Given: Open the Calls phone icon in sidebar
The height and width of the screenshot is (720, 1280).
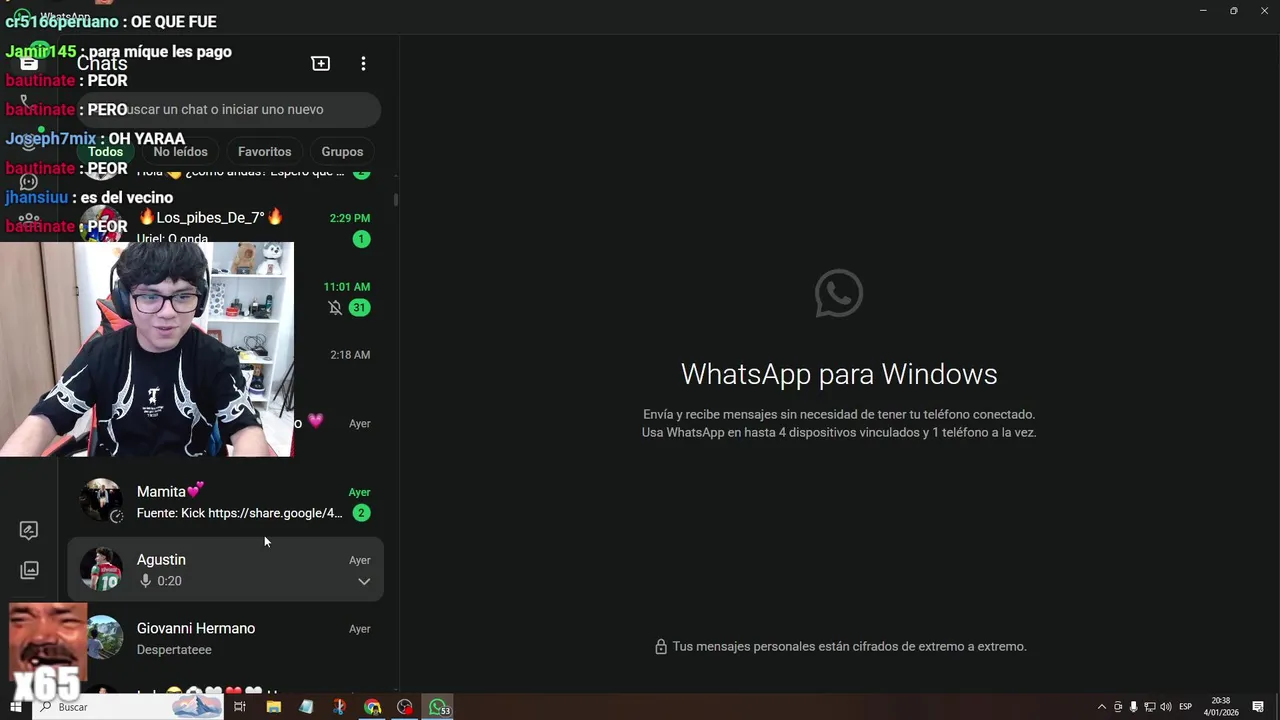Looking at the screenshot, I should pyautogui.click(x=29, y=103).
